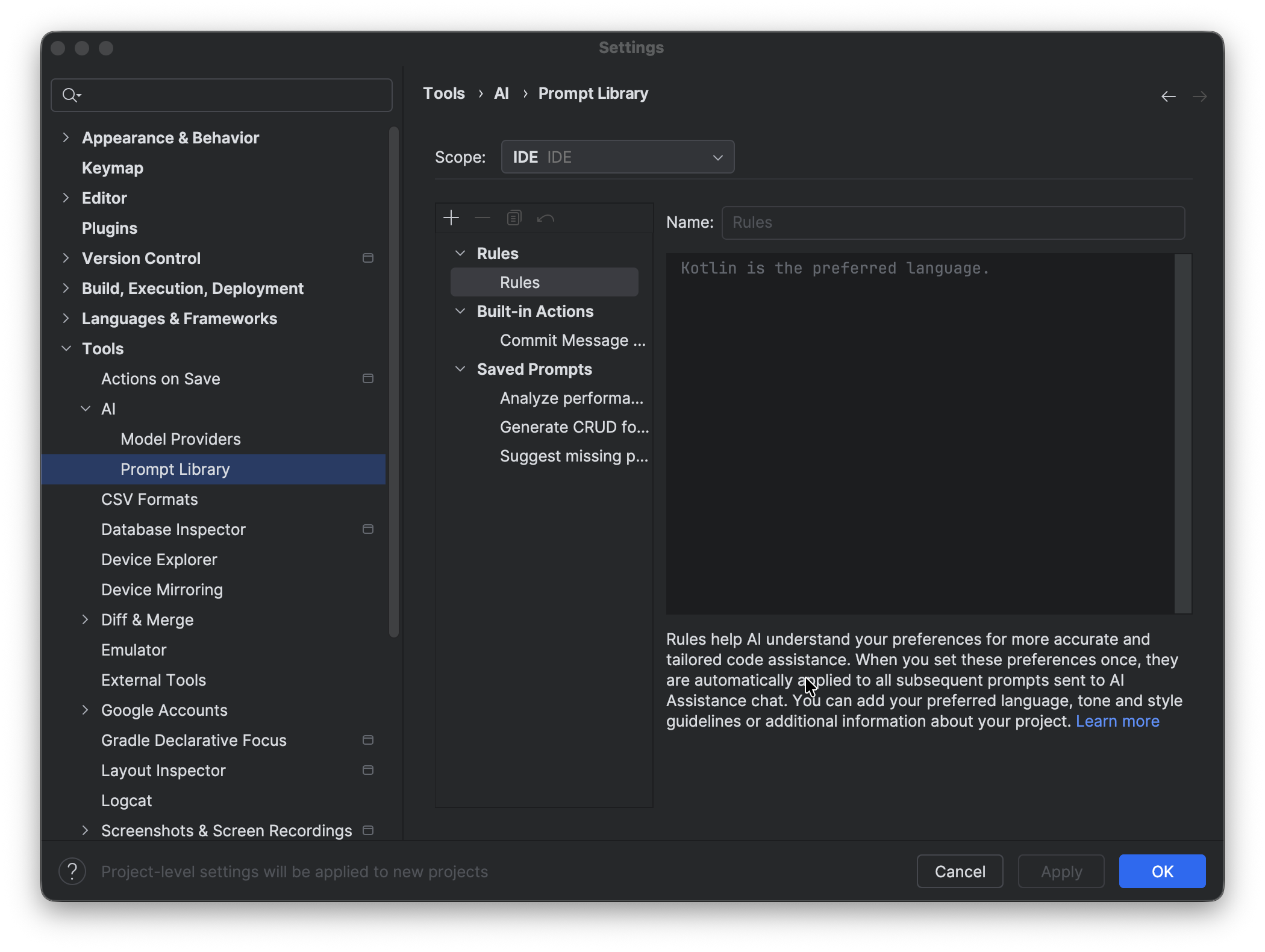Collapse the Saved Prompts section
The height and width of the screenshot is (952, 1265).
[461, 369]
